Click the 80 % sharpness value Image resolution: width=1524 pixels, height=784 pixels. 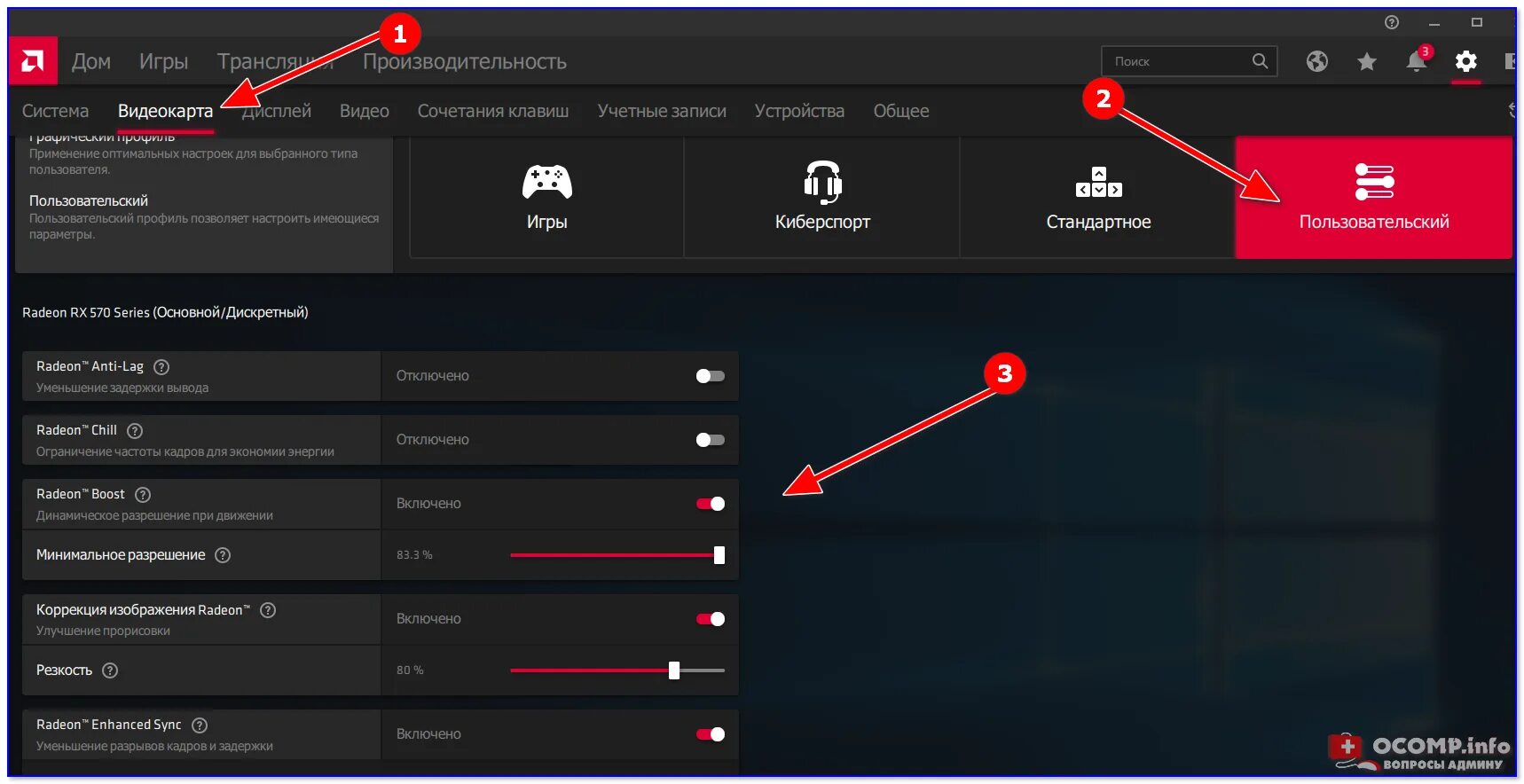click(410, 670)
